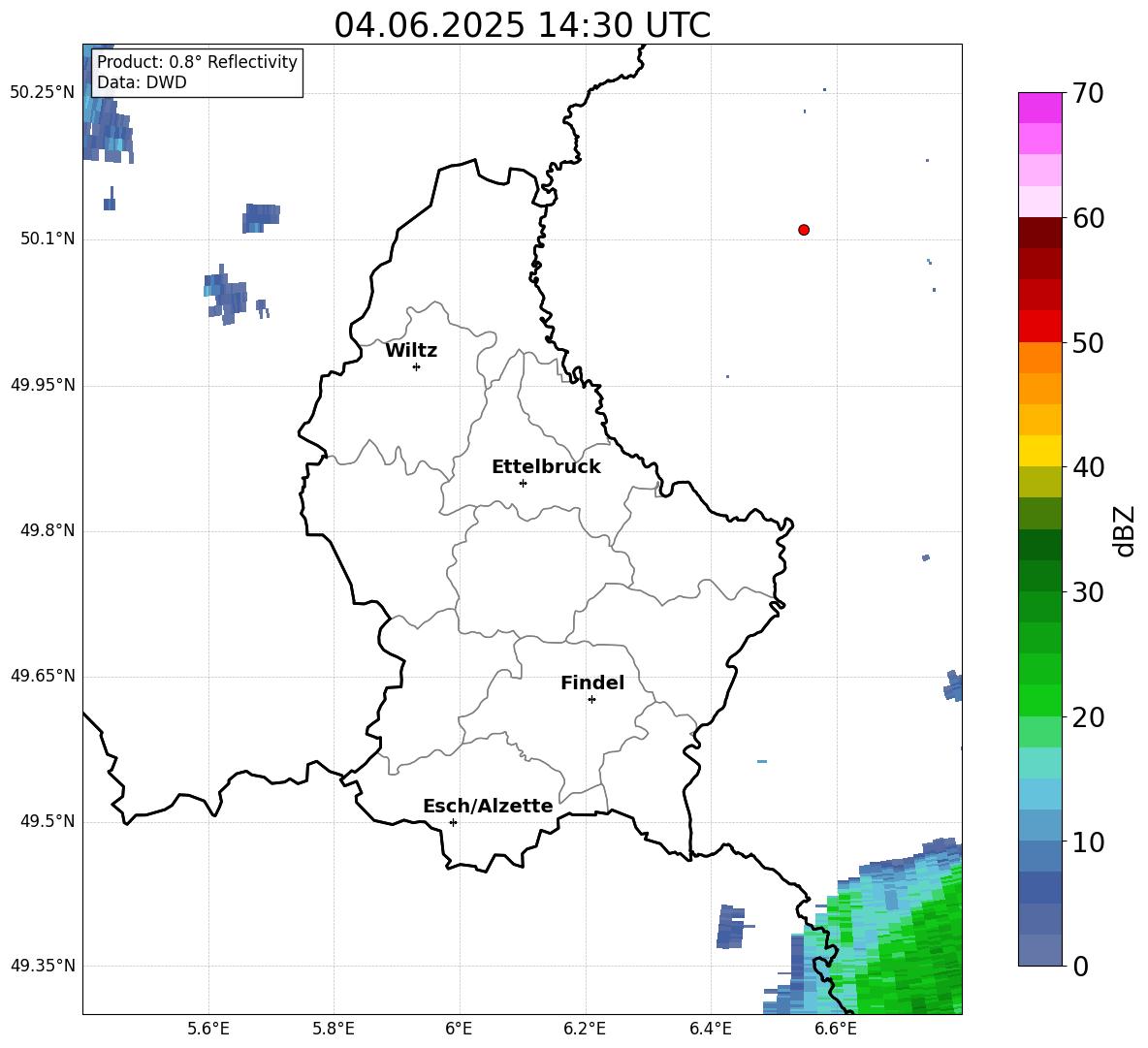Click the 20 tick label on colorbar
Screen dimensions: 1148x1048
click(x=1088, y=716)
